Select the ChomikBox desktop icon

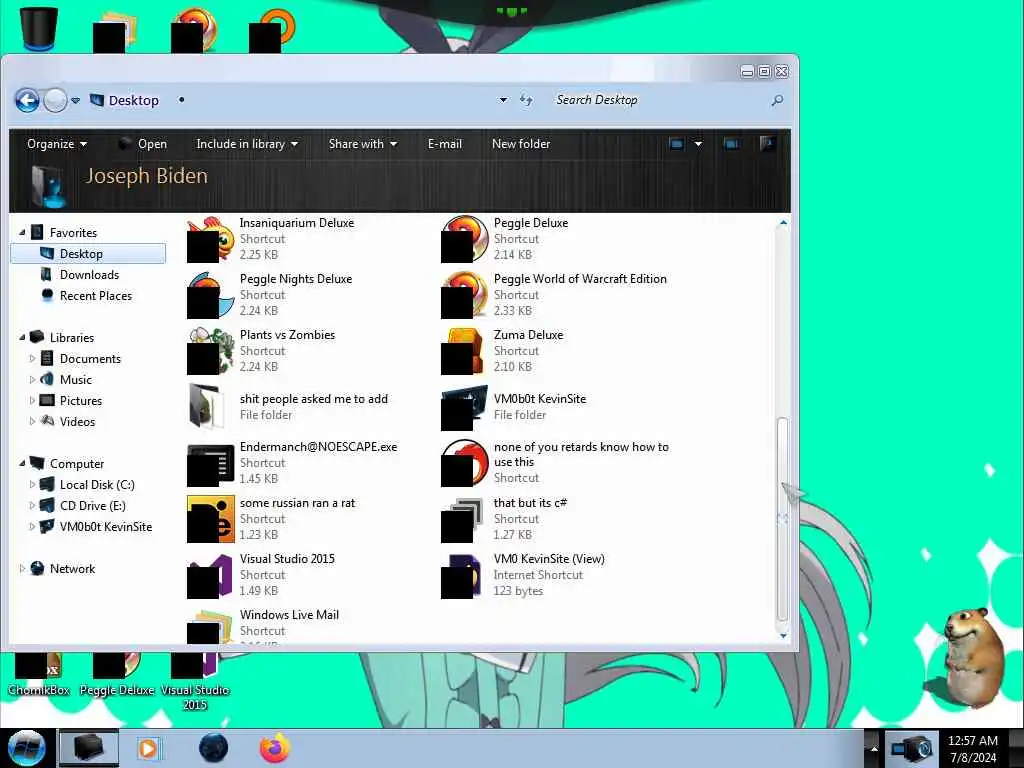pyautogui.click(x=39, y=674)
